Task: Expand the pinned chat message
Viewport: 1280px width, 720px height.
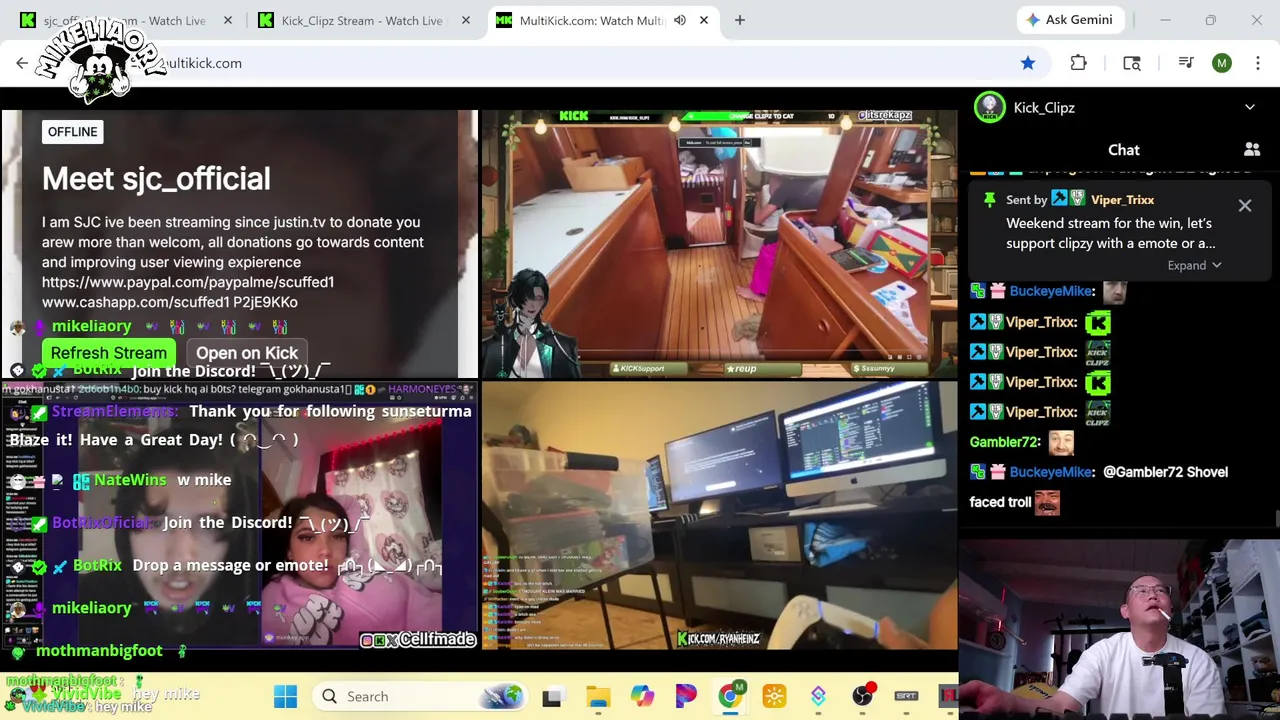Action: (x=1194, y=265)
